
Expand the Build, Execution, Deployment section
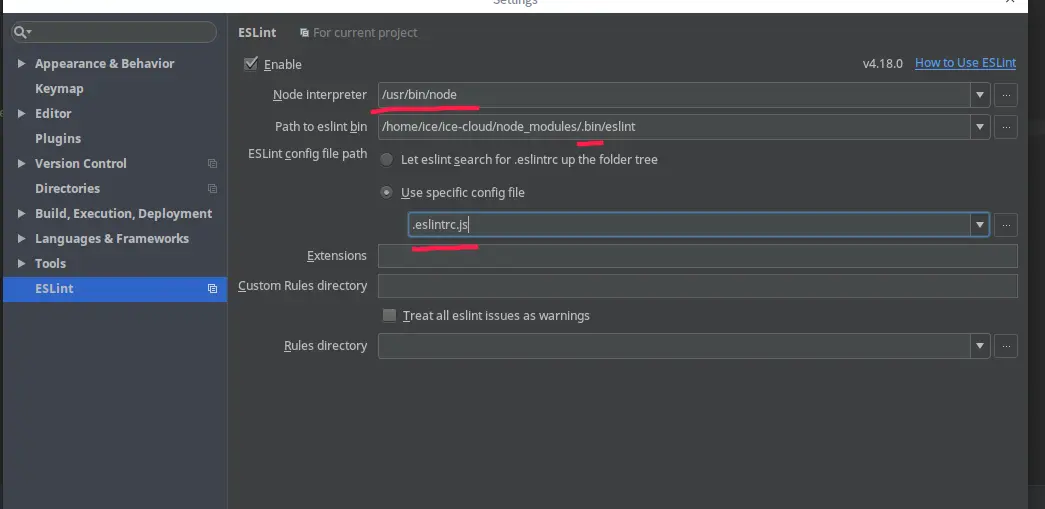tap(21, 213)
